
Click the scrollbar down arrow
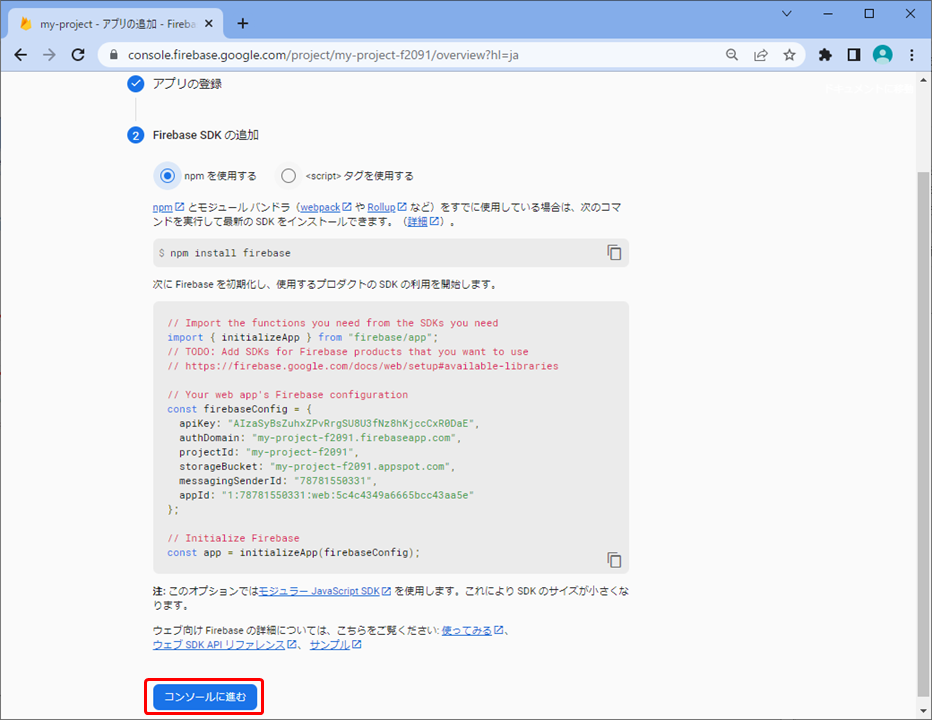point(923,712)
